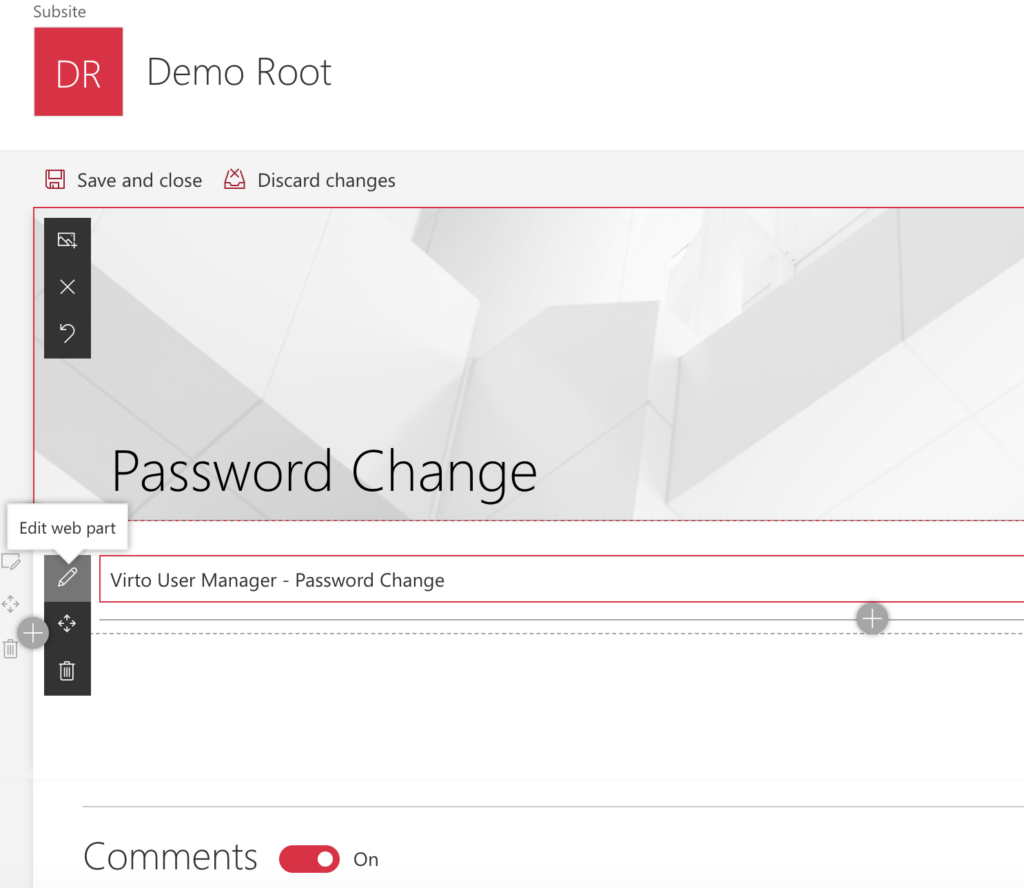Click the Edit web part pencil icon

click(67, 578)
